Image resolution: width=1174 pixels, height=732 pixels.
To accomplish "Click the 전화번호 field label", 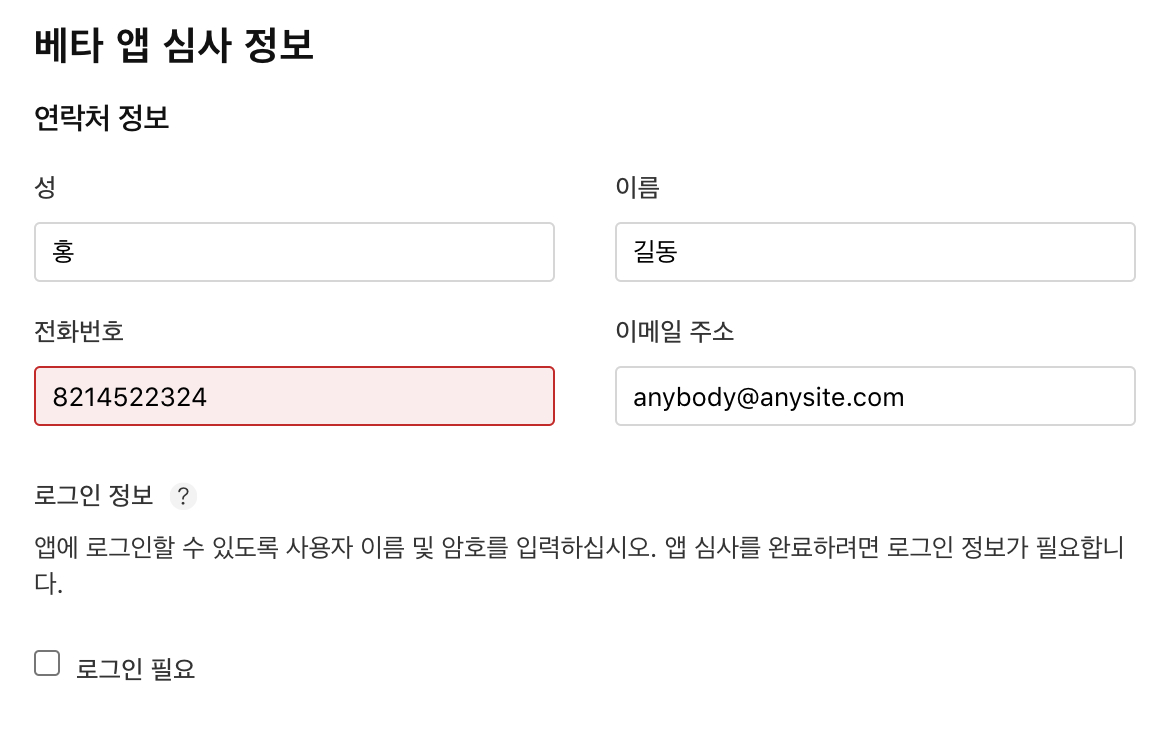I will 79,331.
